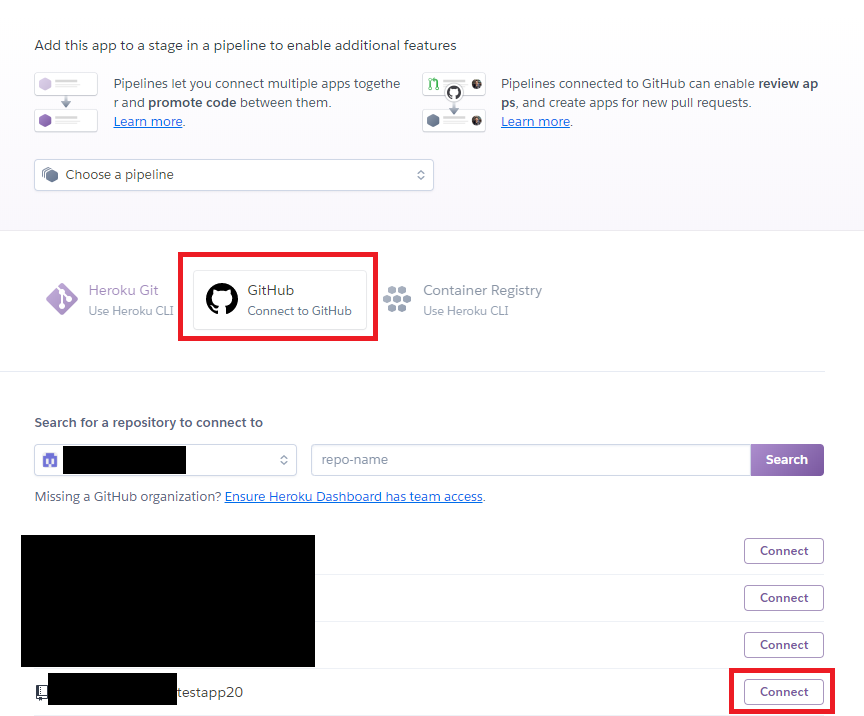
Task: Click the Container Registry hexagons icon
Action: coord(397,299)
